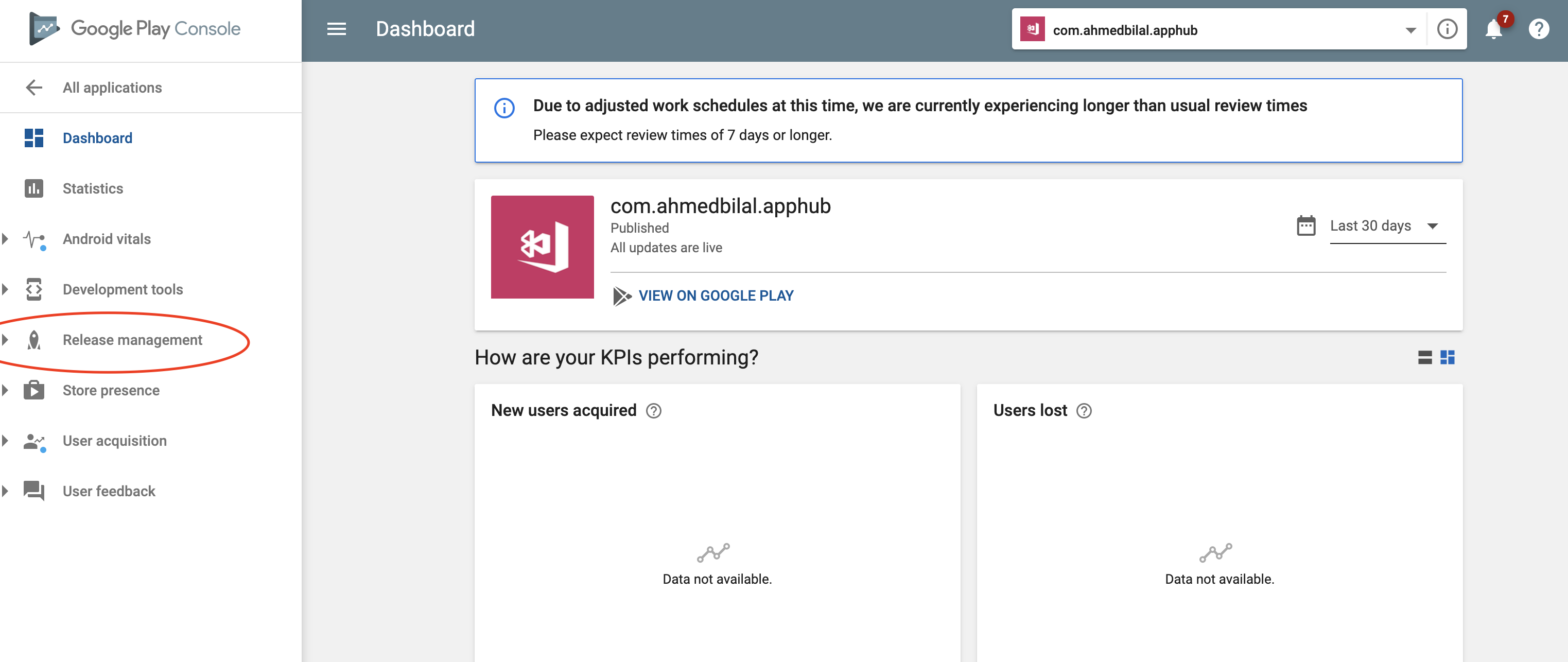Toggle the hamburger navigation menu

click(336, 29)
